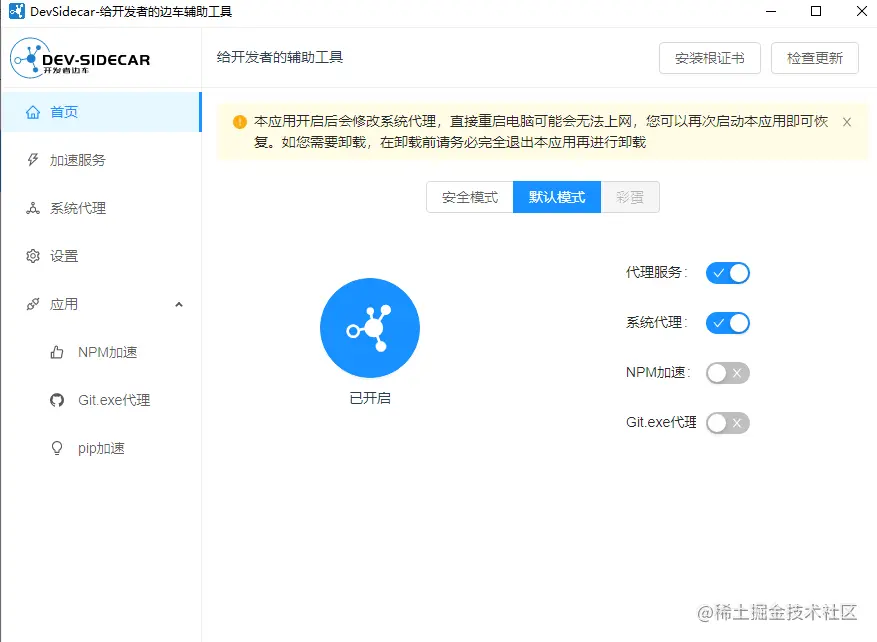
Task: Click the 代理服务 label text
Action: point(656,272)
